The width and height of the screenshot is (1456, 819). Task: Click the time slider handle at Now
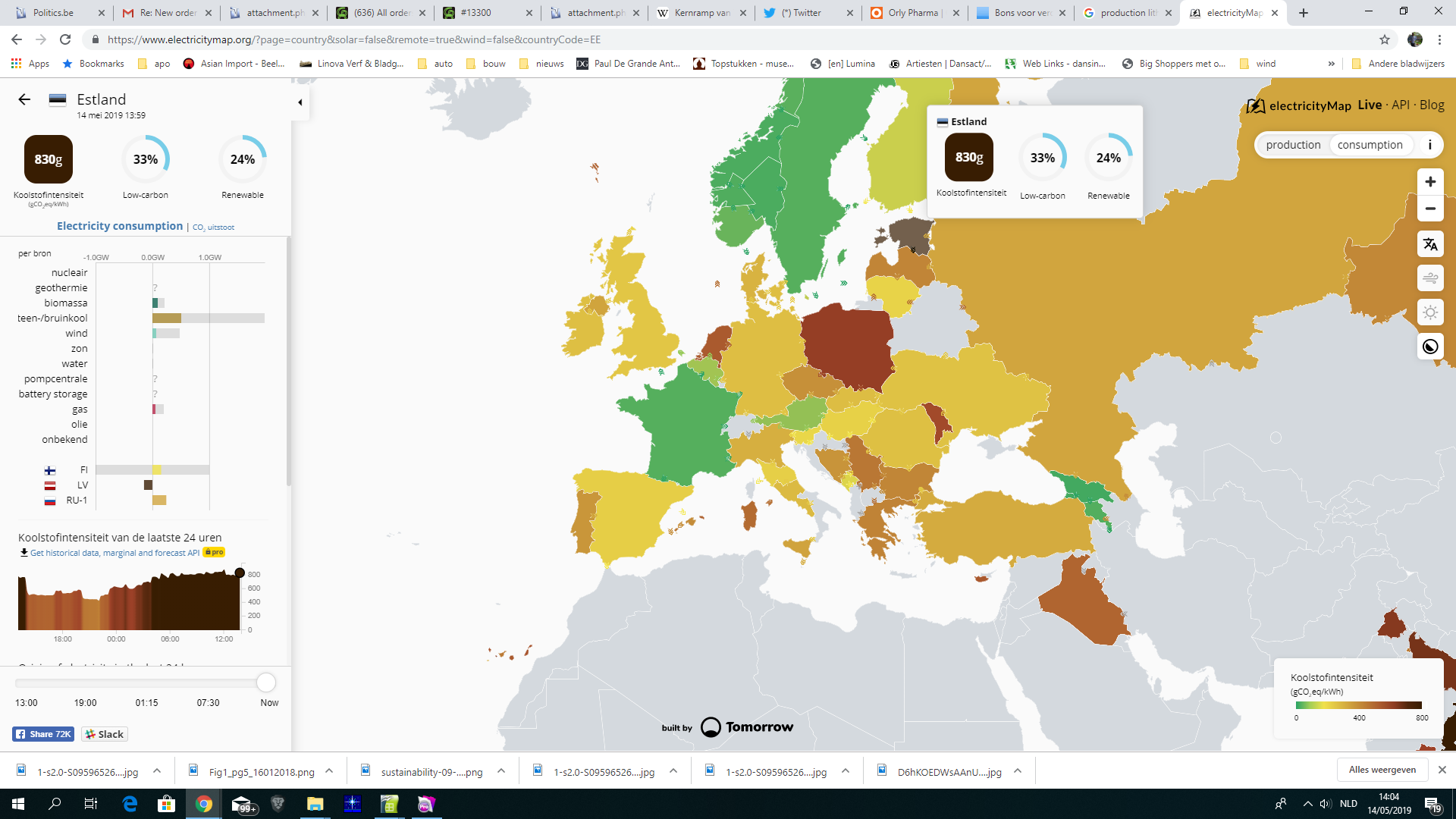pos(266,682)
